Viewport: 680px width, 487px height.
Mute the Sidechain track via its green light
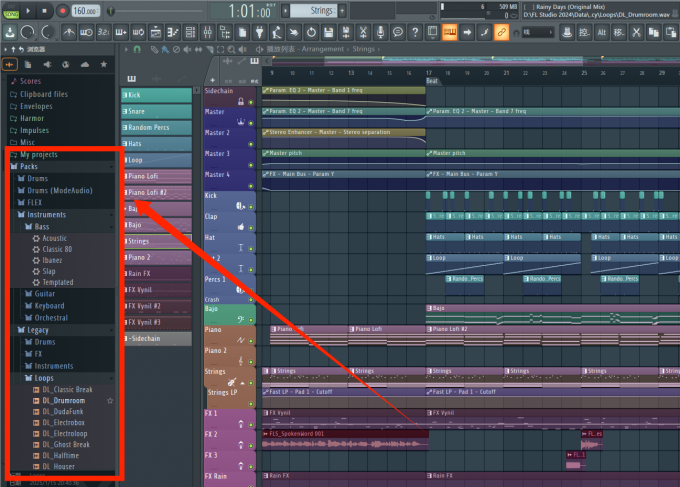tap(251, 102)
